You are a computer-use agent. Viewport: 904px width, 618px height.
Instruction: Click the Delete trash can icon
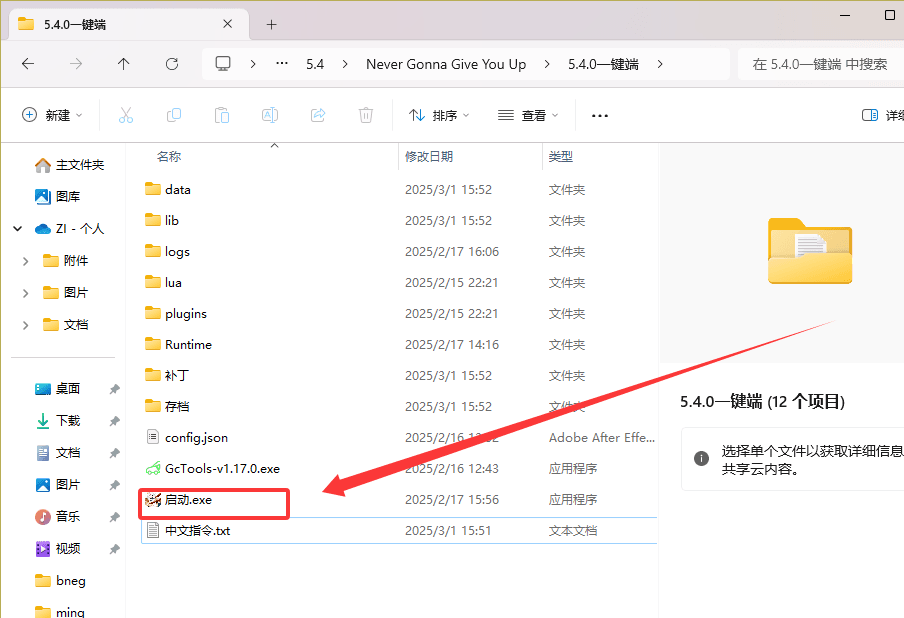[366, 115]
